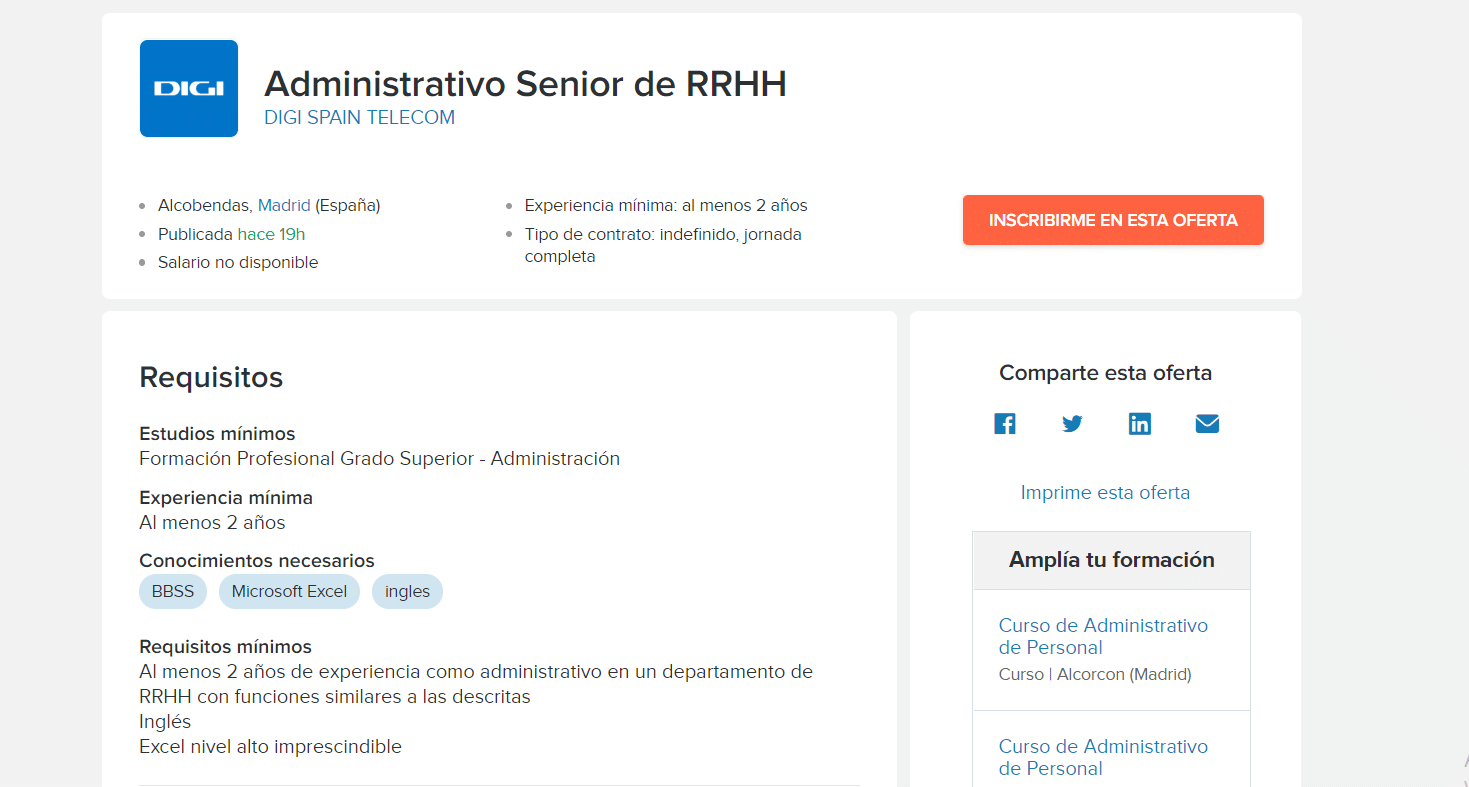The image size is (1469, 787).
Task: Click the DIGI company logo
Action: pos(188,87)
